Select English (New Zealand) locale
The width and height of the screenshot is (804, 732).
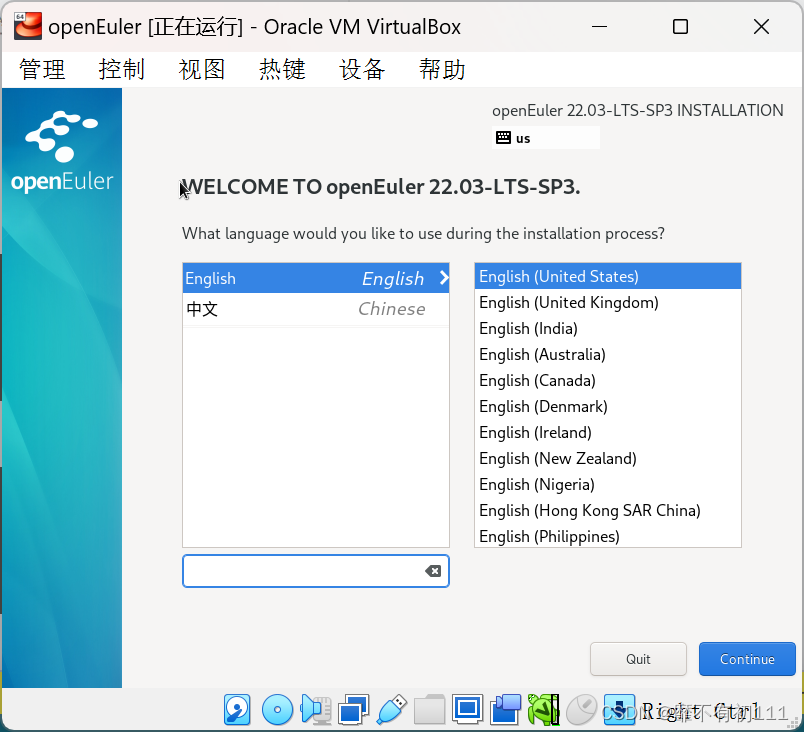pyautogui.click(x=608, y=458)
